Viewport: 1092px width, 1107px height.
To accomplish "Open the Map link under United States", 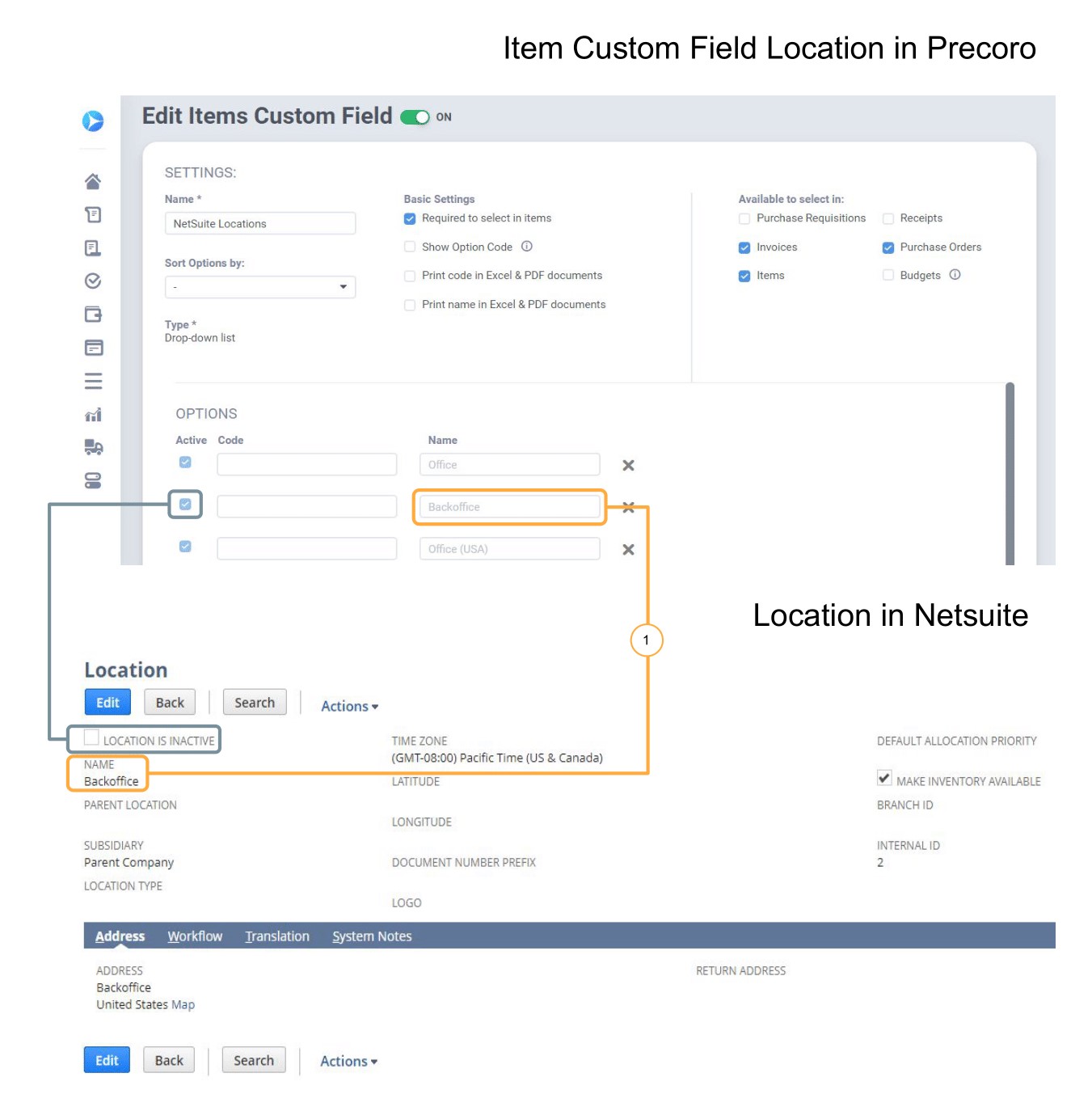I will point(183,1004).
